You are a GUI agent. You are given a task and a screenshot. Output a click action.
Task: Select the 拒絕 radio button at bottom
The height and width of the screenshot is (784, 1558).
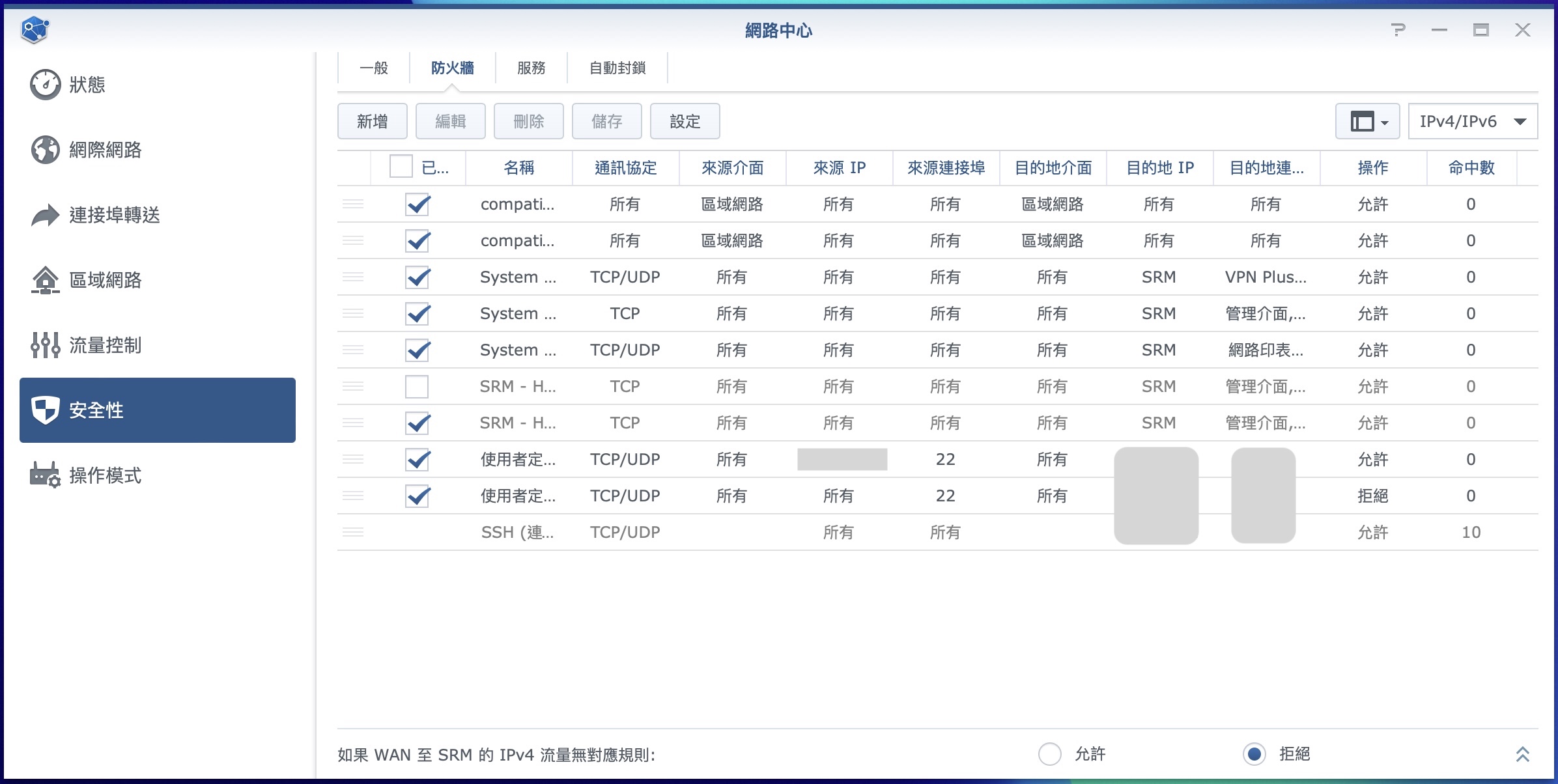(x=1254, y=754)
